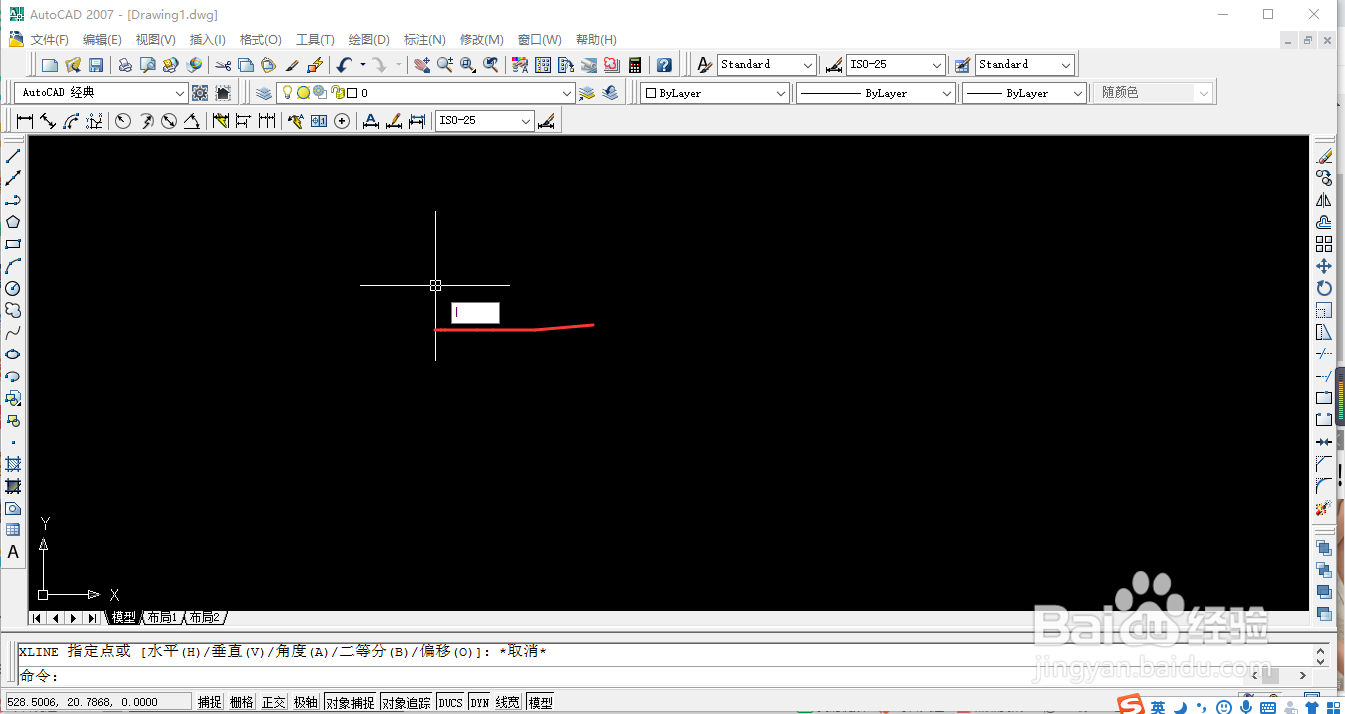1345x714 pixels.
Task: Toggle 对象追踪 object snap tracking
Action: pos(407,702)
